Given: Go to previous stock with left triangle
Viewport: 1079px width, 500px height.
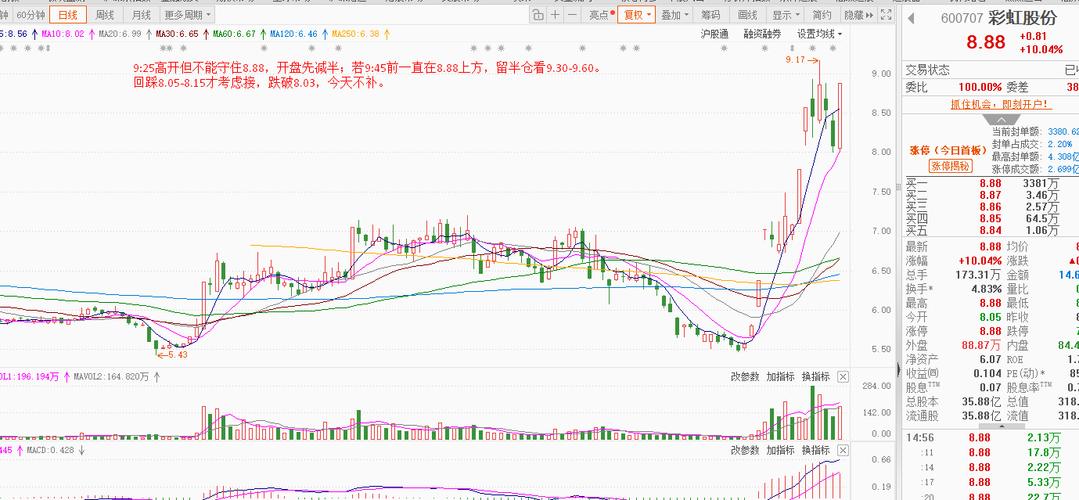Looking at the screenshot, I should click(911, 19).
